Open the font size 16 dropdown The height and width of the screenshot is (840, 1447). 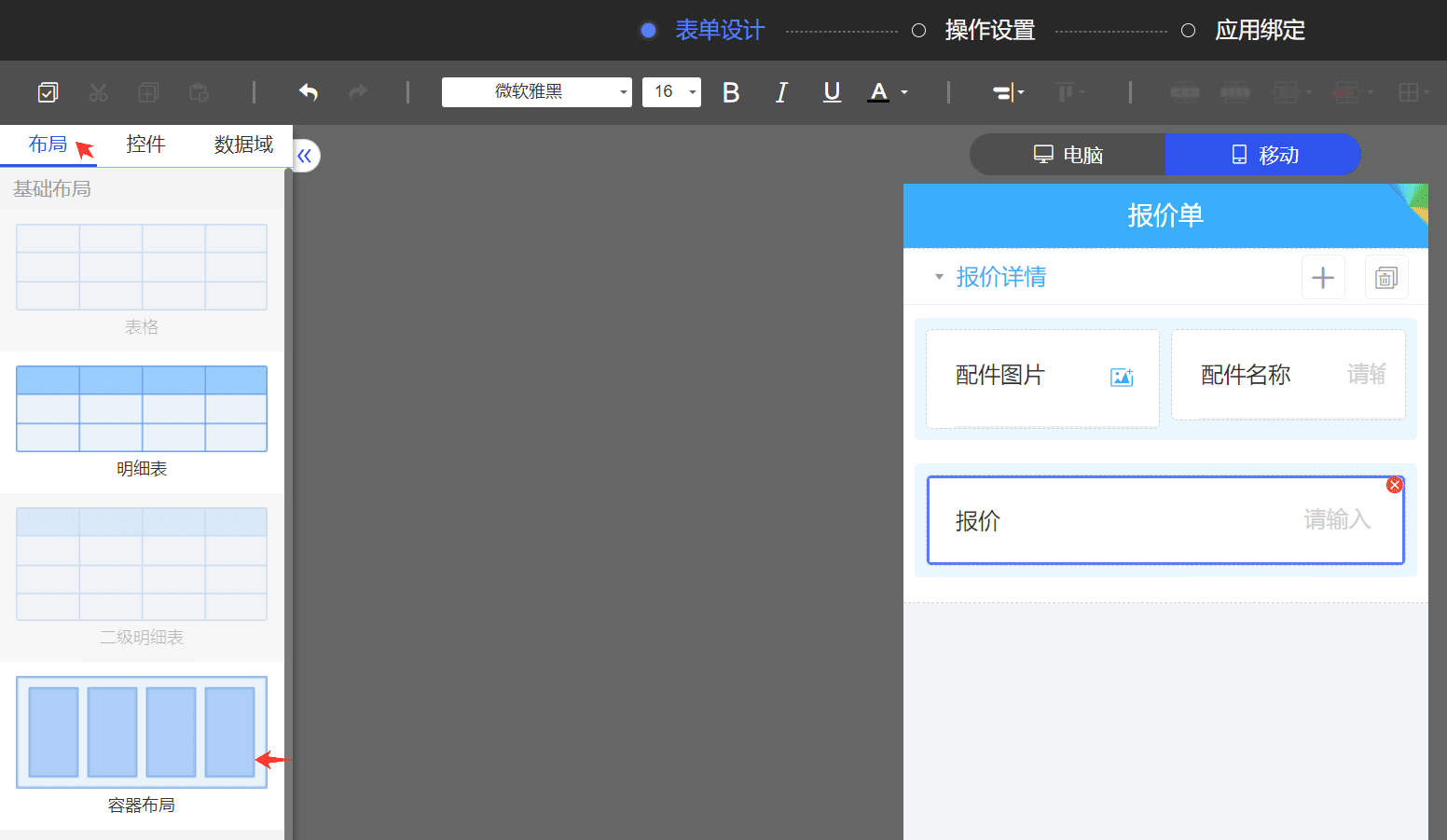pyautogui.click(x=671, y=91)
